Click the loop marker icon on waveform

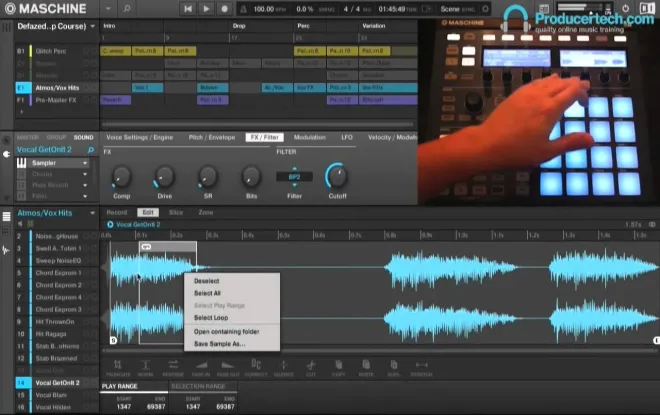(146, 247)
